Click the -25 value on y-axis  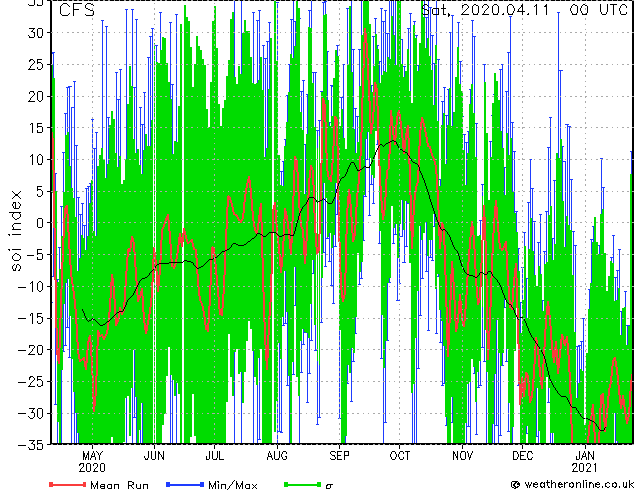(32, 381)
